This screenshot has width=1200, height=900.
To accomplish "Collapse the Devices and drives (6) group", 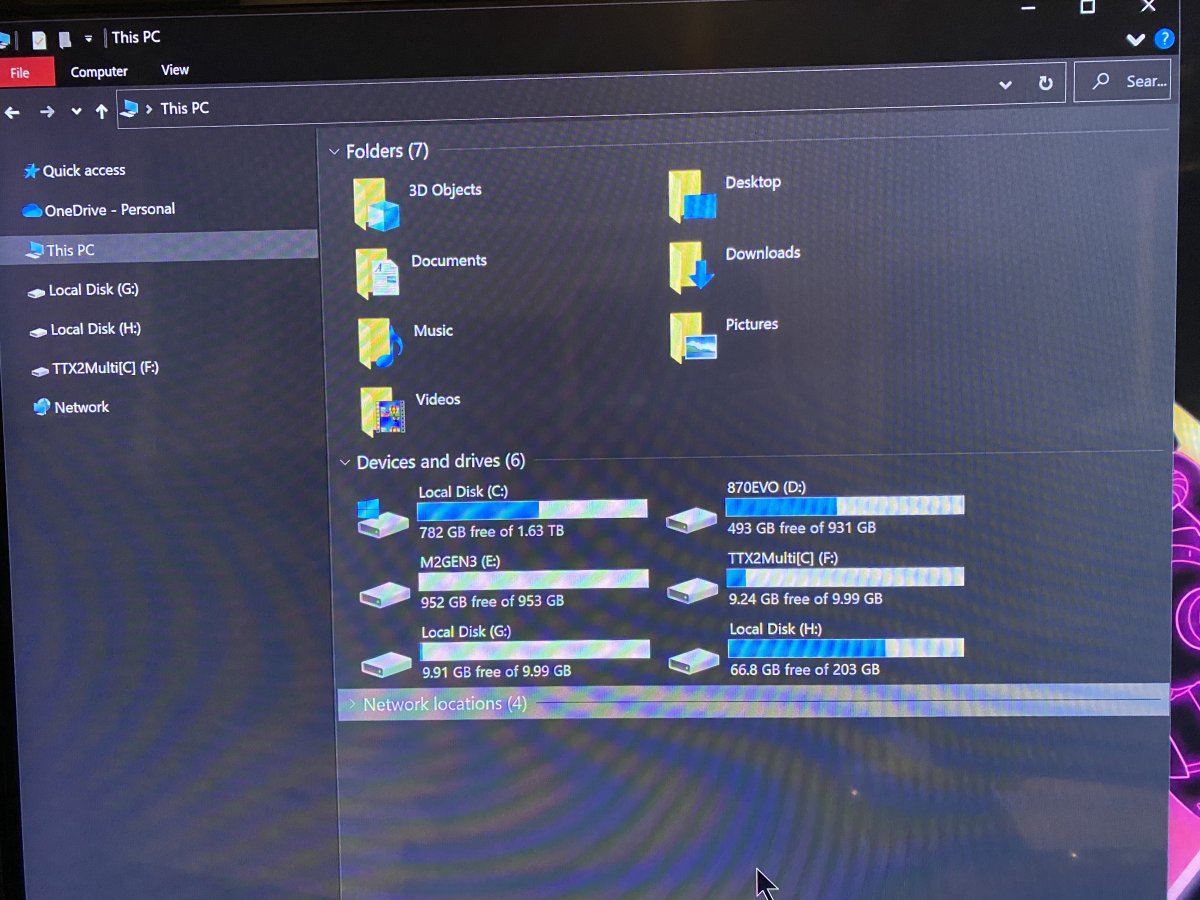I will (345, 463).
